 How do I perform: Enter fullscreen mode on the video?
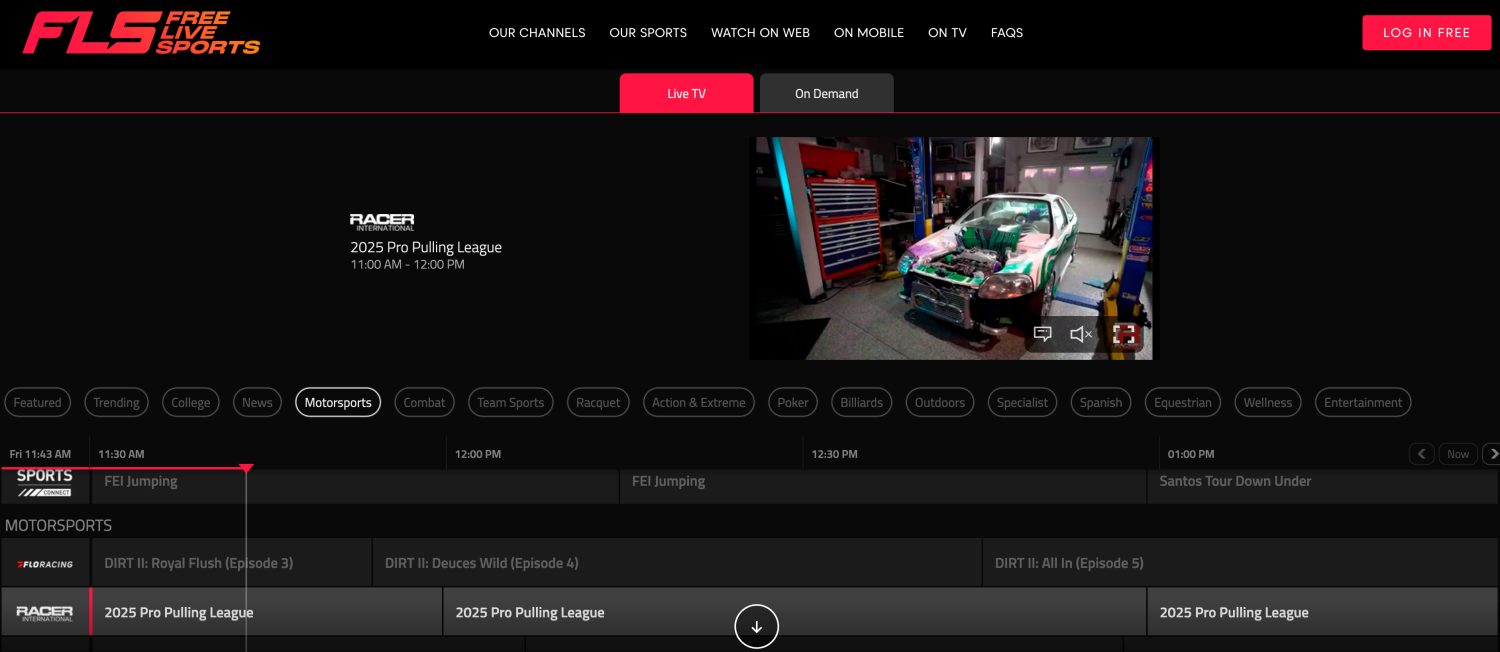[x=1125, y=334]
